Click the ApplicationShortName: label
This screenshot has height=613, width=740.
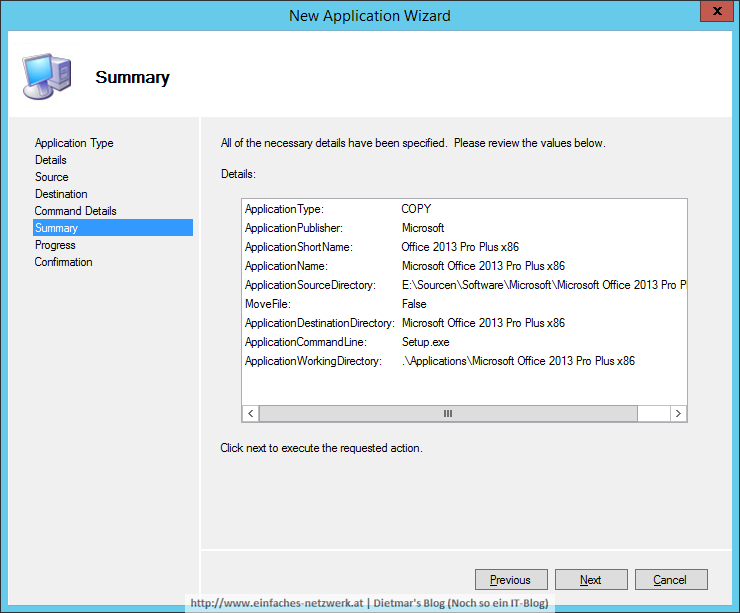(299, 247)
